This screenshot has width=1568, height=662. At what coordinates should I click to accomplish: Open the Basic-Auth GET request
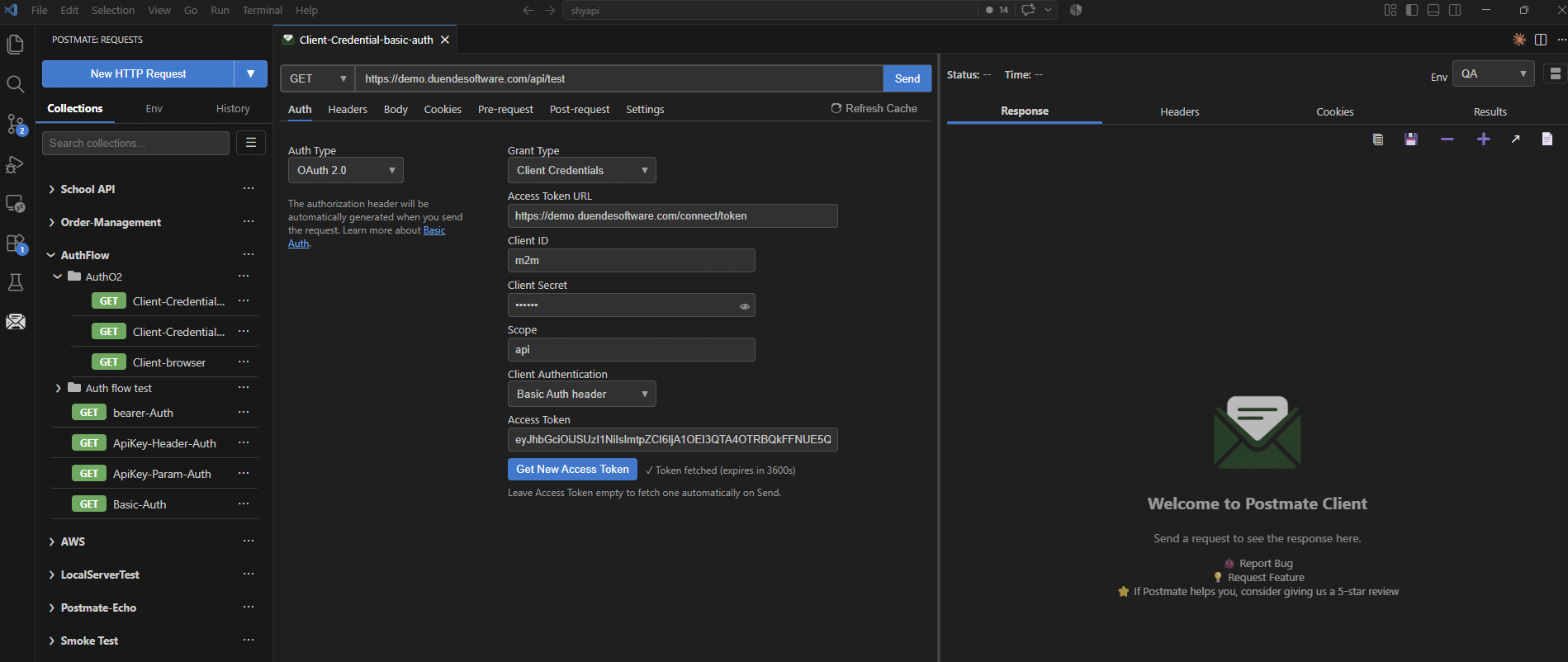coord(140,504)
